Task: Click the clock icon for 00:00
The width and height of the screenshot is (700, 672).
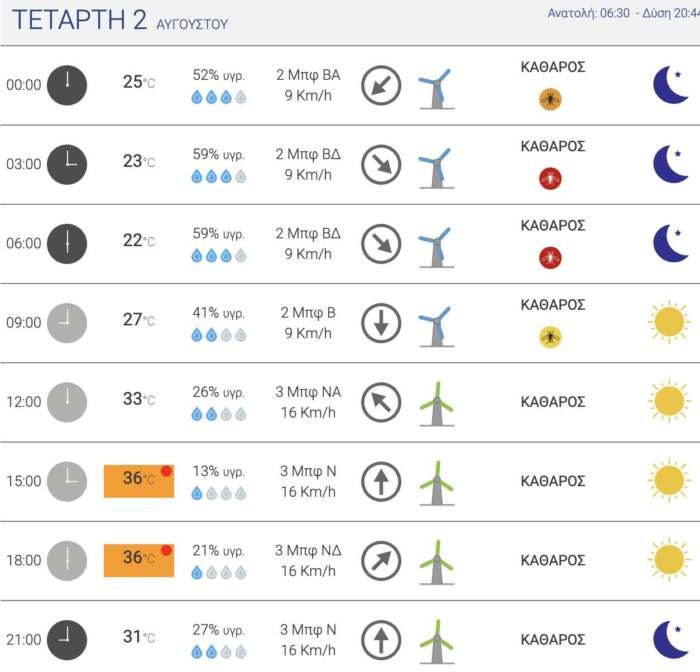Action: 67,85
